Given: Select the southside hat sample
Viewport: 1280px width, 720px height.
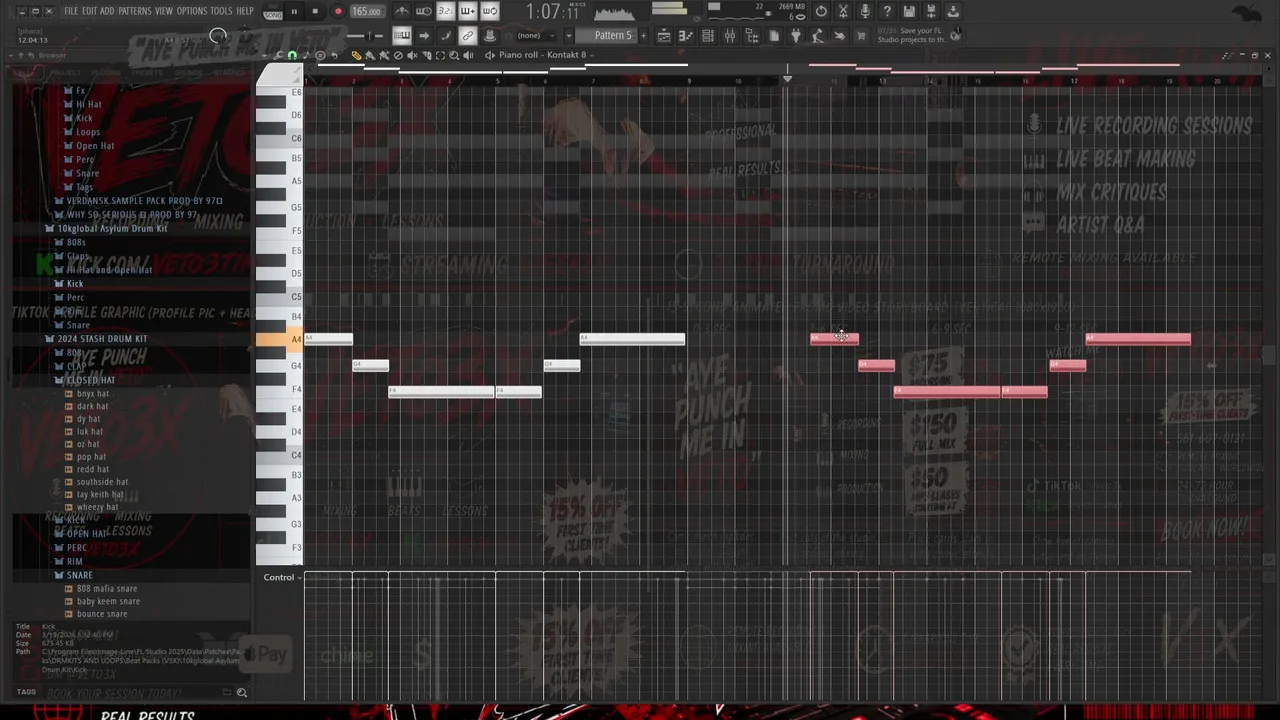Looking at the screenshot, I should pos(102,482).
